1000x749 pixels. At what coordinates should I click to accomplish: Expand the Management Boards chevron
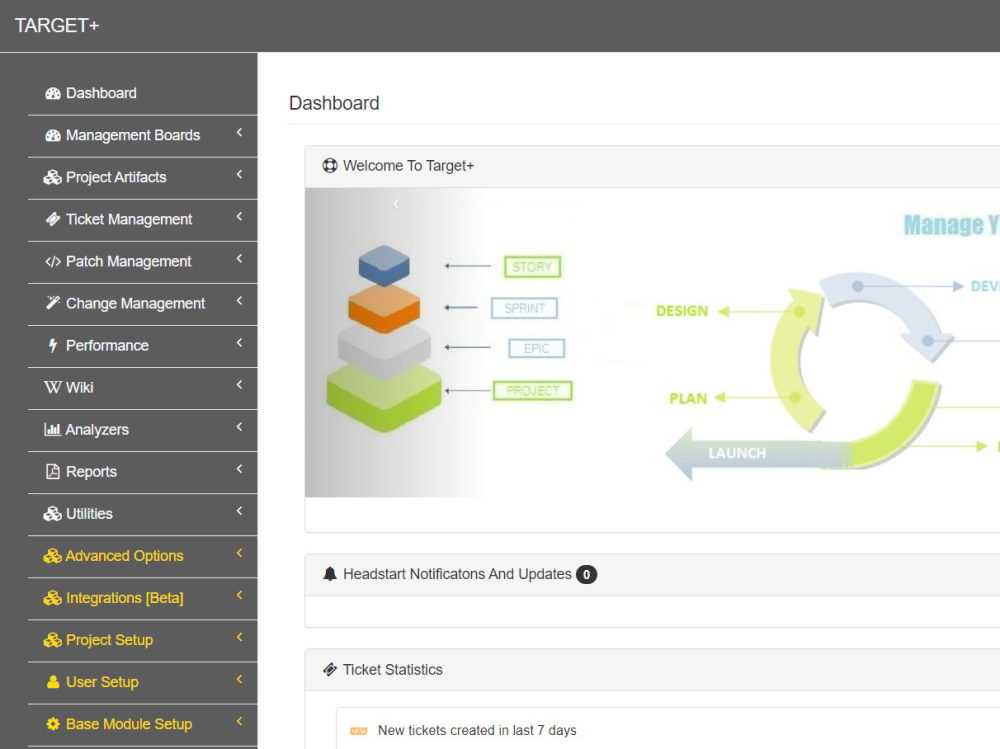(x=240, y=133)
